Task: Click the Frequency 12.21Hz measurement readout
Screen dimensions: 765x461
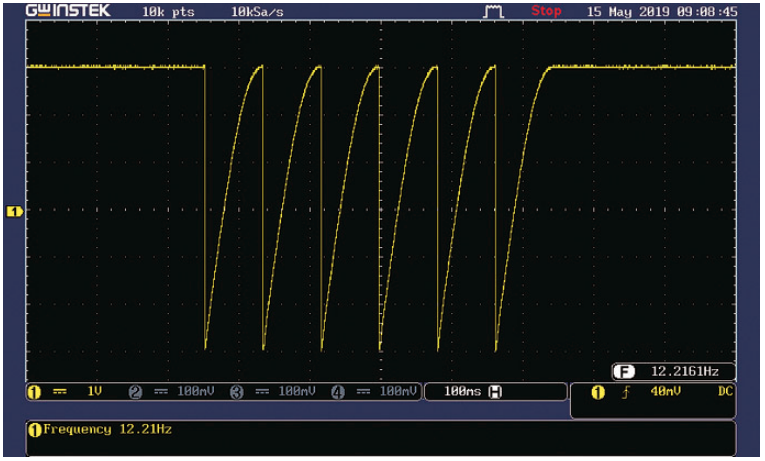Action: pyautogui.click(x=107, y=429)
